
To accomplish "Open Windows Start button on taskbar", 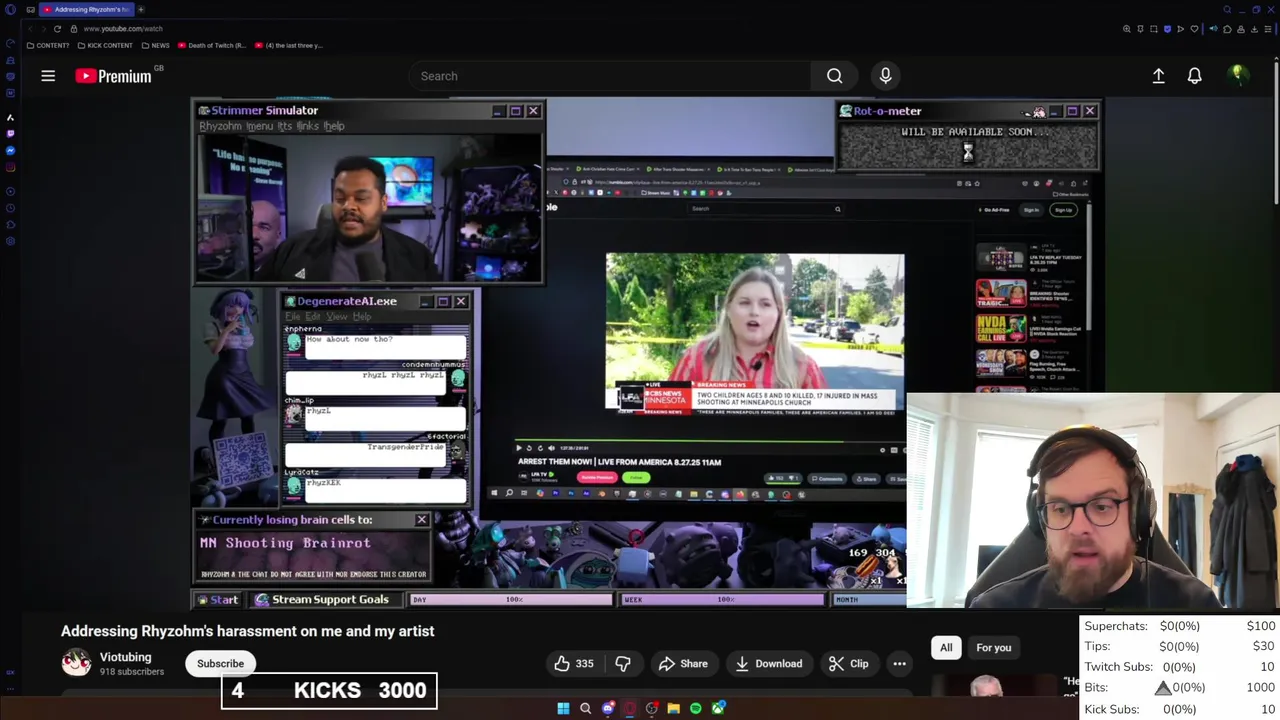I will point(563,708).
